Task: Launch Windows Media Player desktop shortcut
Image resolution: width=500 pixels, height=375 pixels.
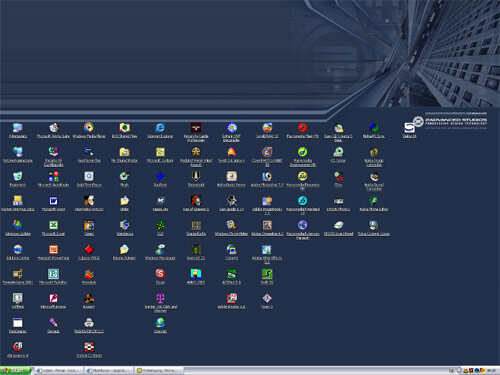Action: coord(89,128)
